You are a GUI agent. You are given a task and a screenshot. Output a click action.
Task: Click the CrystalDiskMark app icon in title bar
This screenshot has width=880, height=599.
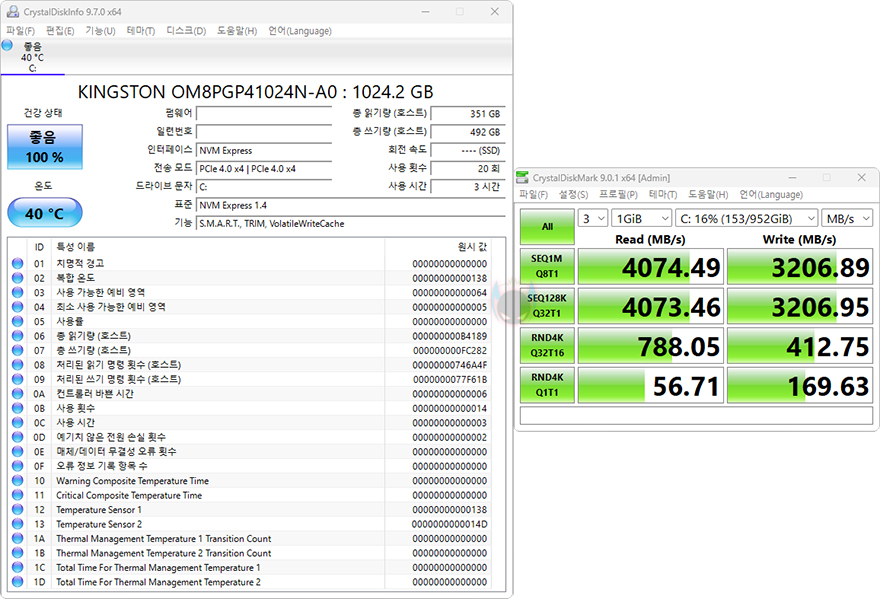(522, 177)
